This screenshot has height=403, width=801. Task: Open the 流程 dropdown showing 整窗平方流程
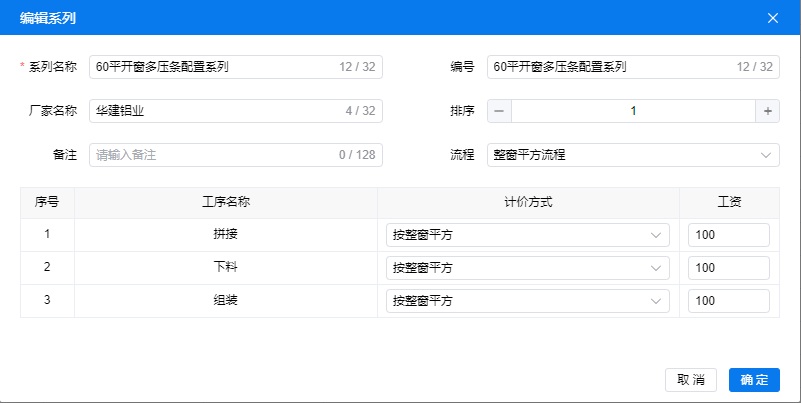[x=633, y=155]
